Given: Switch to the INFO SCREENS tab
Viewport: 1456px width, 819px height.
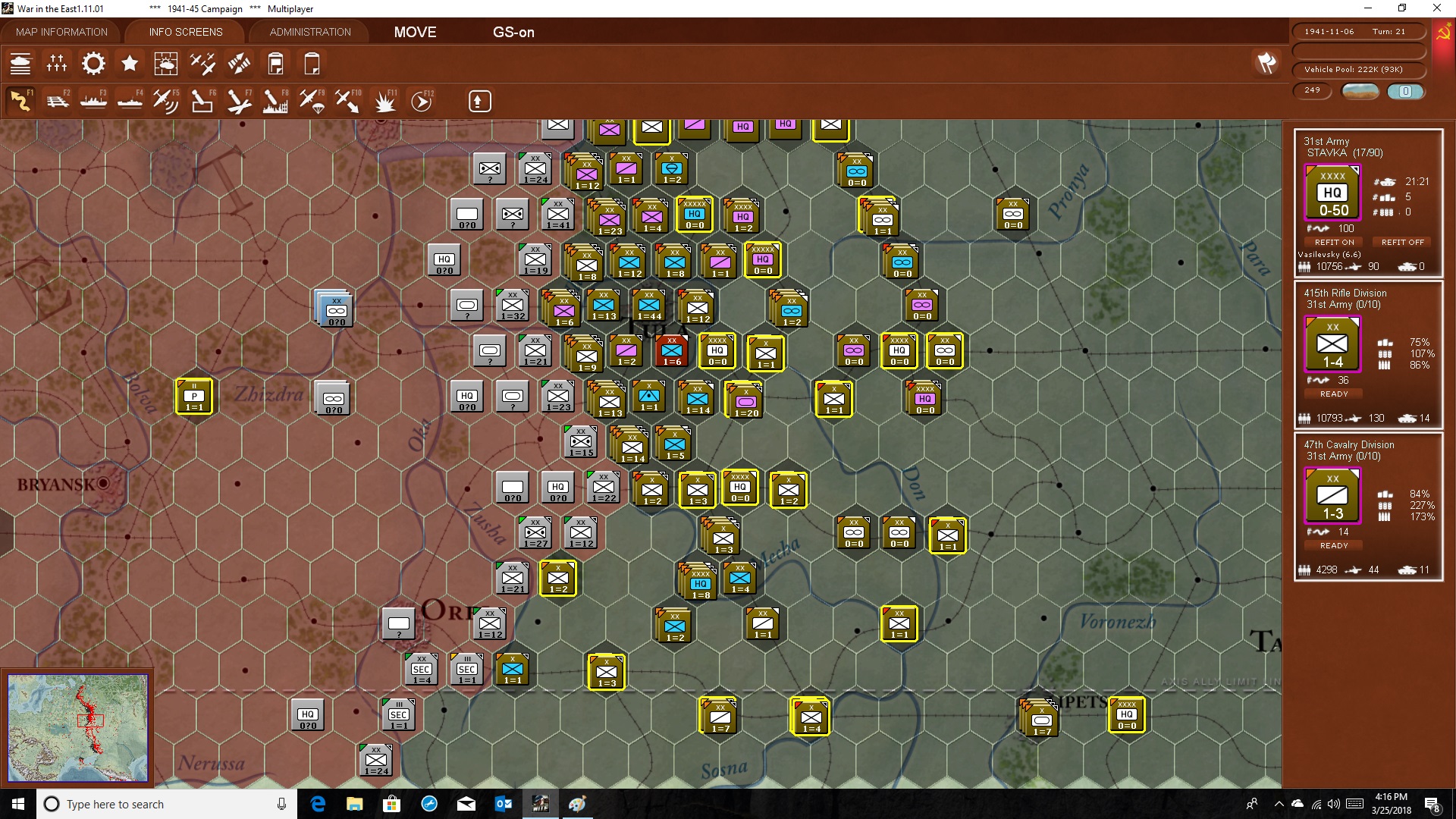Looking at the screenshot, I should click(186, 32).
